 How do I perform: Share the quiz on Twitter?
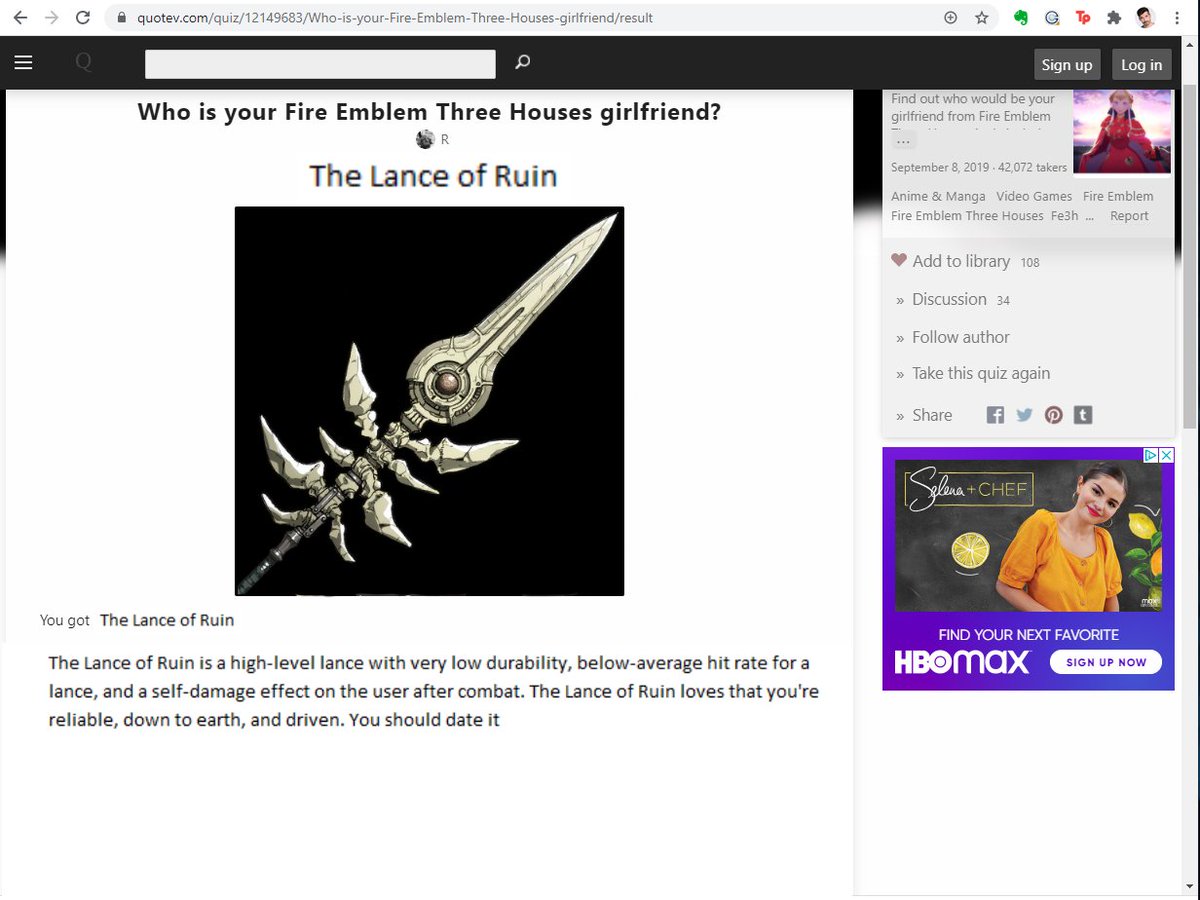tap(1024, 415)
